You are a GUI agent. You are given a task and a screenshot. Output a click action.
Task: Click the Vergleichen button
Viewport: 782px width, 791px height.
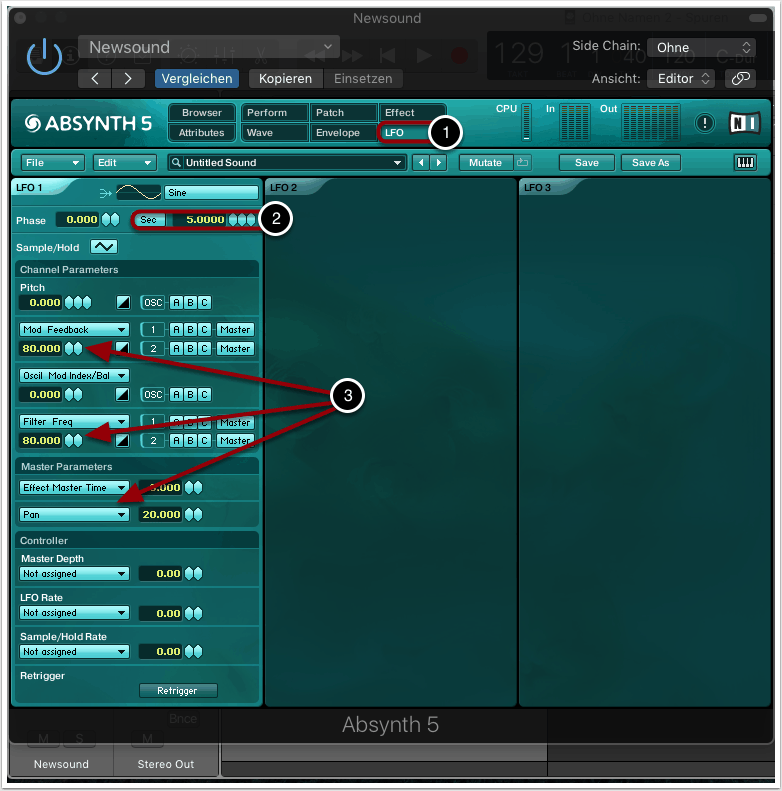click(x=197, y=79)
